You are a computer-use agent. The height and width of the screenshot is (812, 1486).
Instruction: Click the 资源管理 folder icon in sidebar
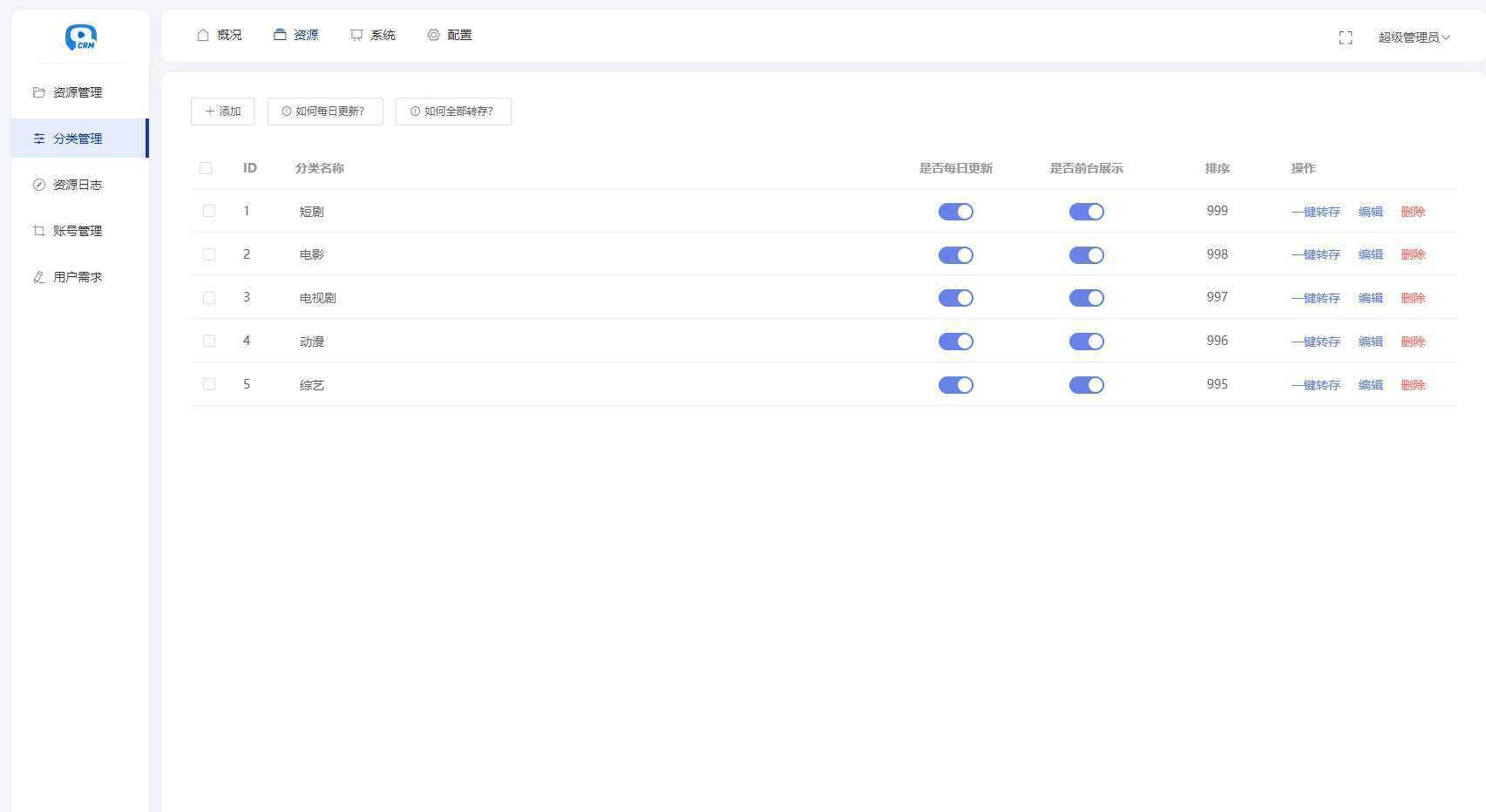tap(38, 92)
